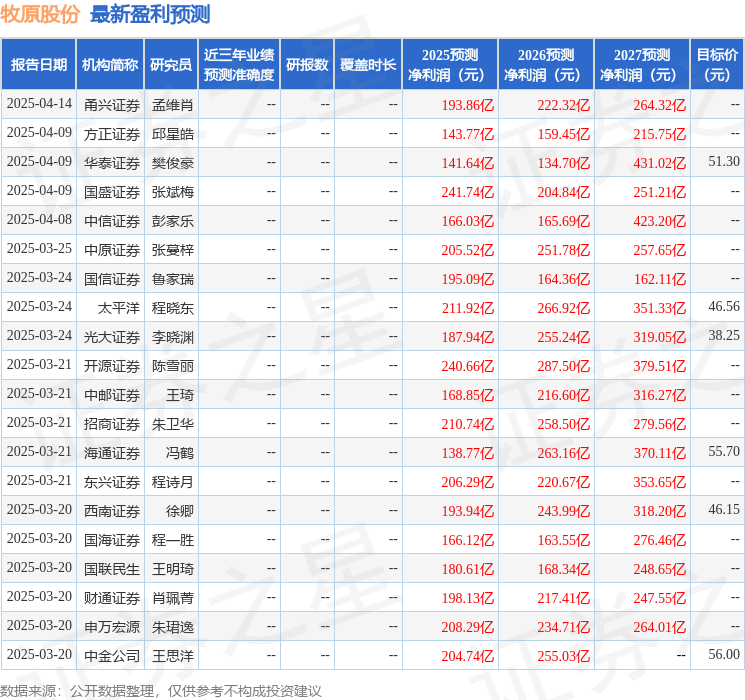745x700 pixels.
Task: Click the 159.45亿 forecast value
Action: pyautogui.click(x=564, y=134)
